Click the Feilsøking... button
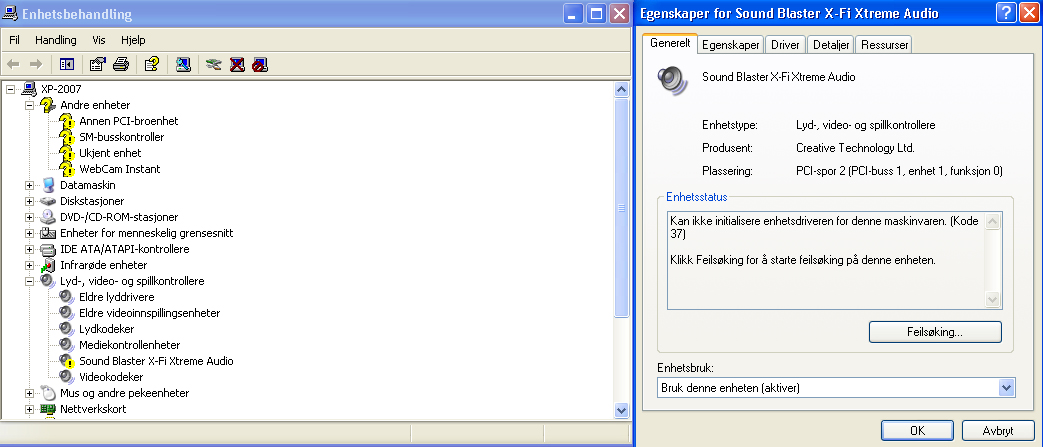Screen dimensions: 1043x447 (x=935, y=331)
